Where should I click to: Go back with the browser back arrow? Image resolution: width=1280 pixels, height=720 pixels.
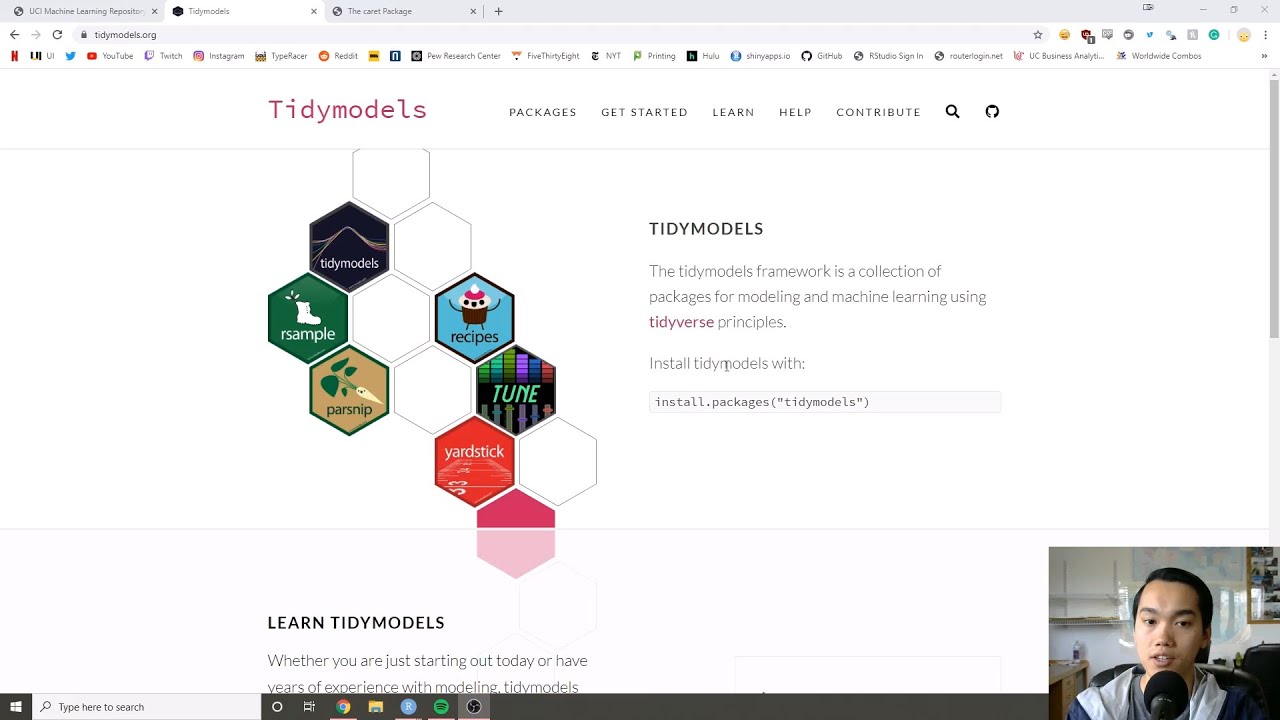[x=14, y=34]
